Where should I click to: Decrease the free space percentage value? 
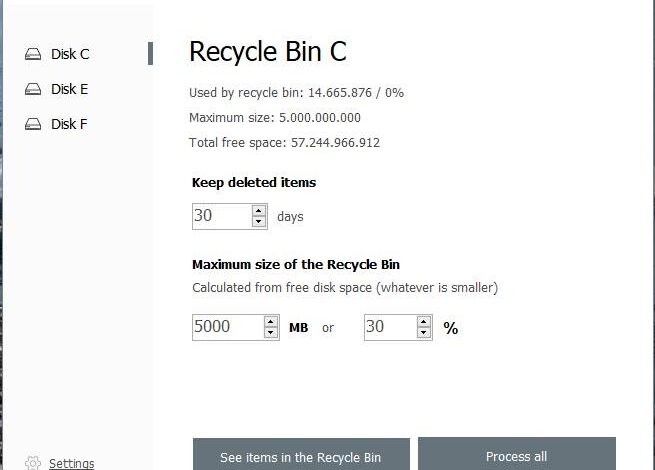coord(424,332)
